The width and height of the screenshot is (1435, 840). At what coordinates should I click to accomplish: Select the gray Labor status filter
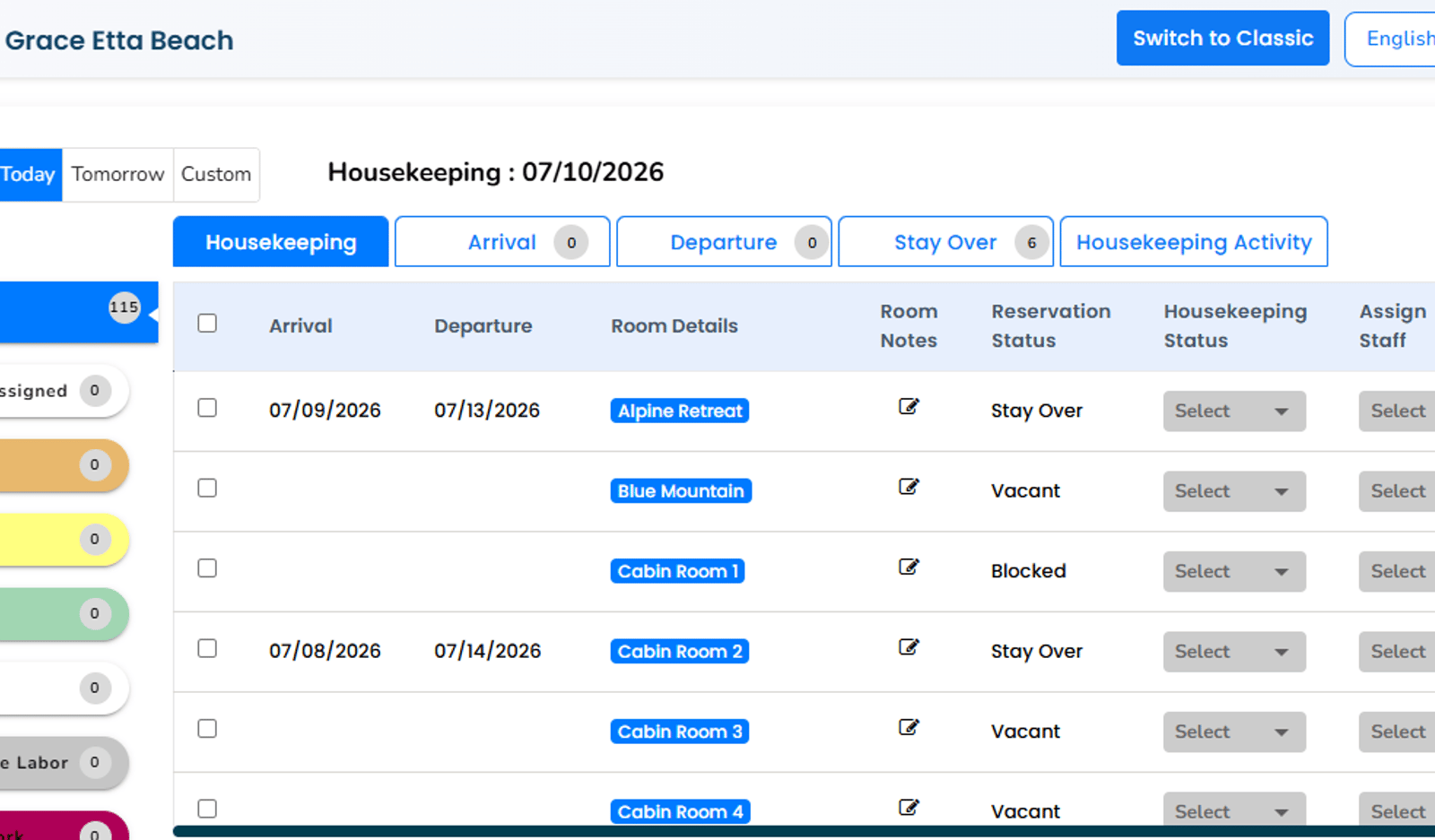point(63,763)
